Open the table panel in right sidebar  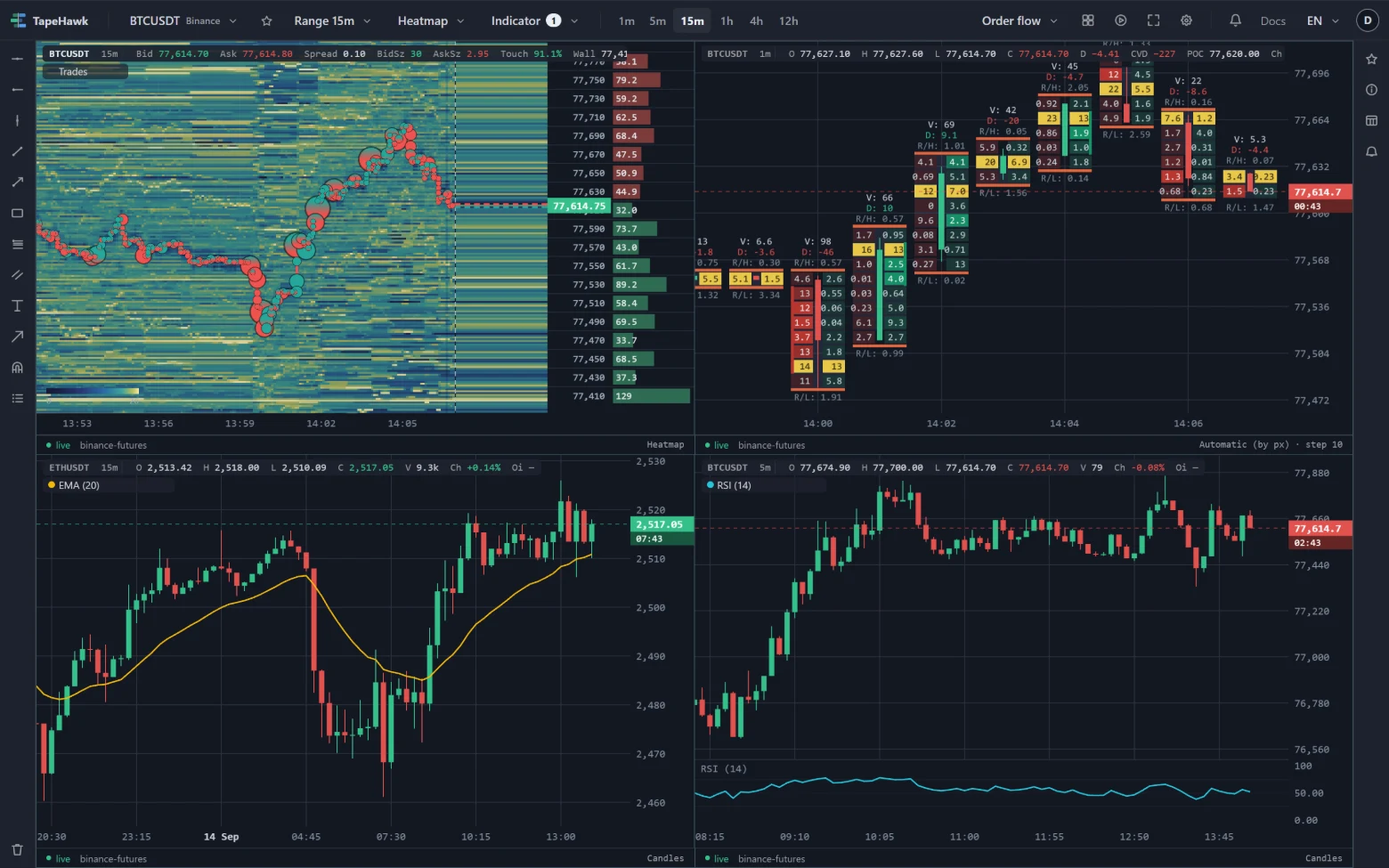pyautogui.click(x=1371, y=120)
